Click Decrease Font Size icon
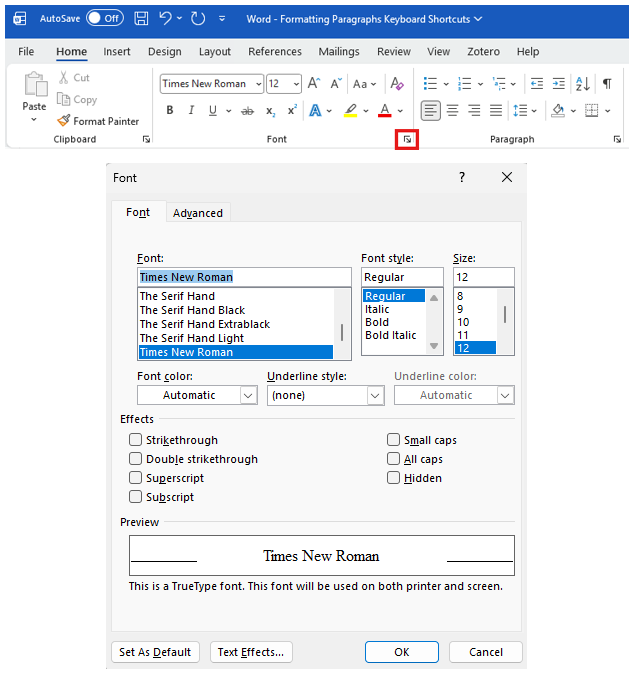634x673 pixels. click(336, 83)
